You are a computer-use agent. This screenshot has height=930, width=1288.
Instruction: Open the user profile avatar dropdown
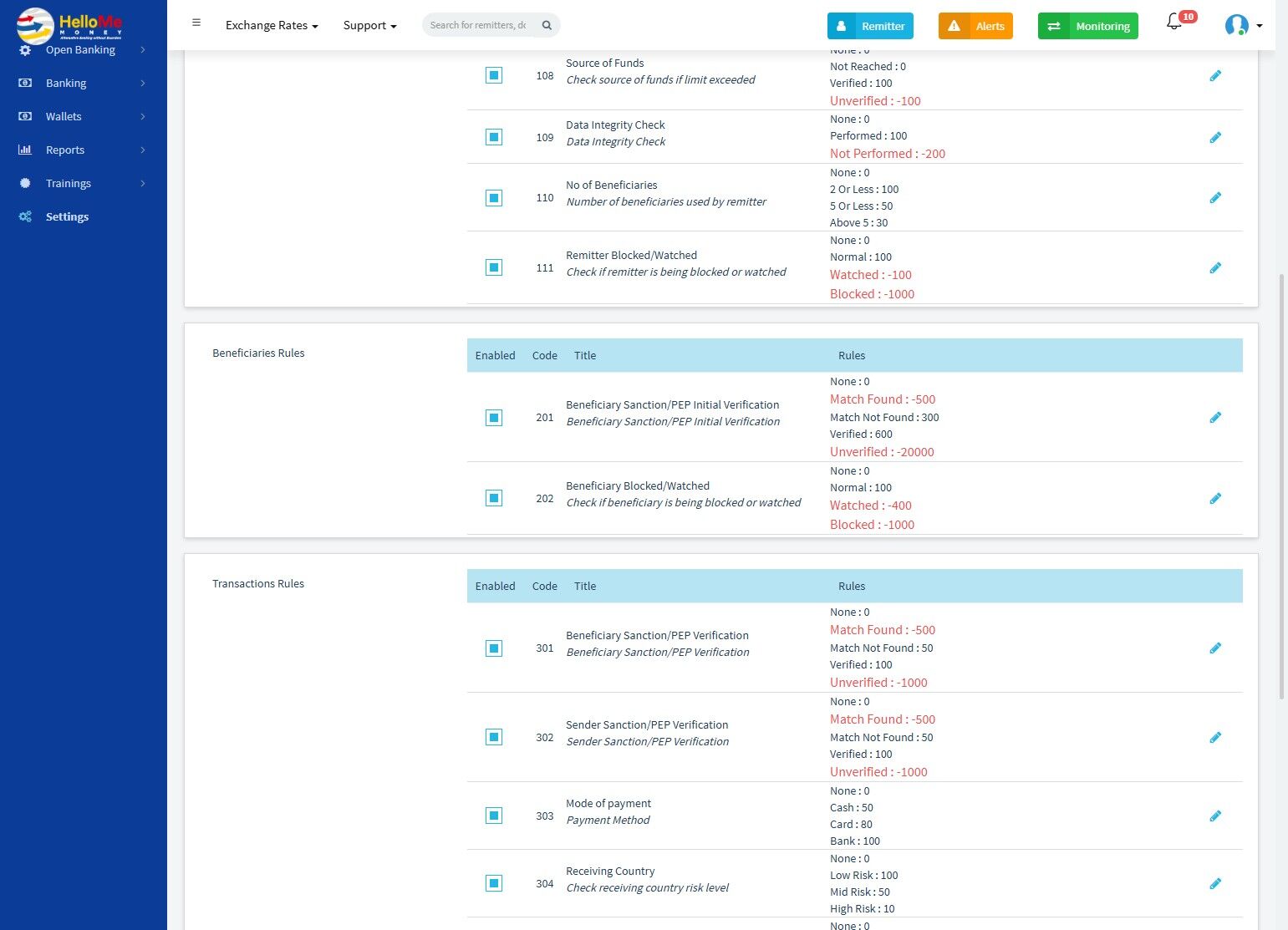click(1243, 25)
